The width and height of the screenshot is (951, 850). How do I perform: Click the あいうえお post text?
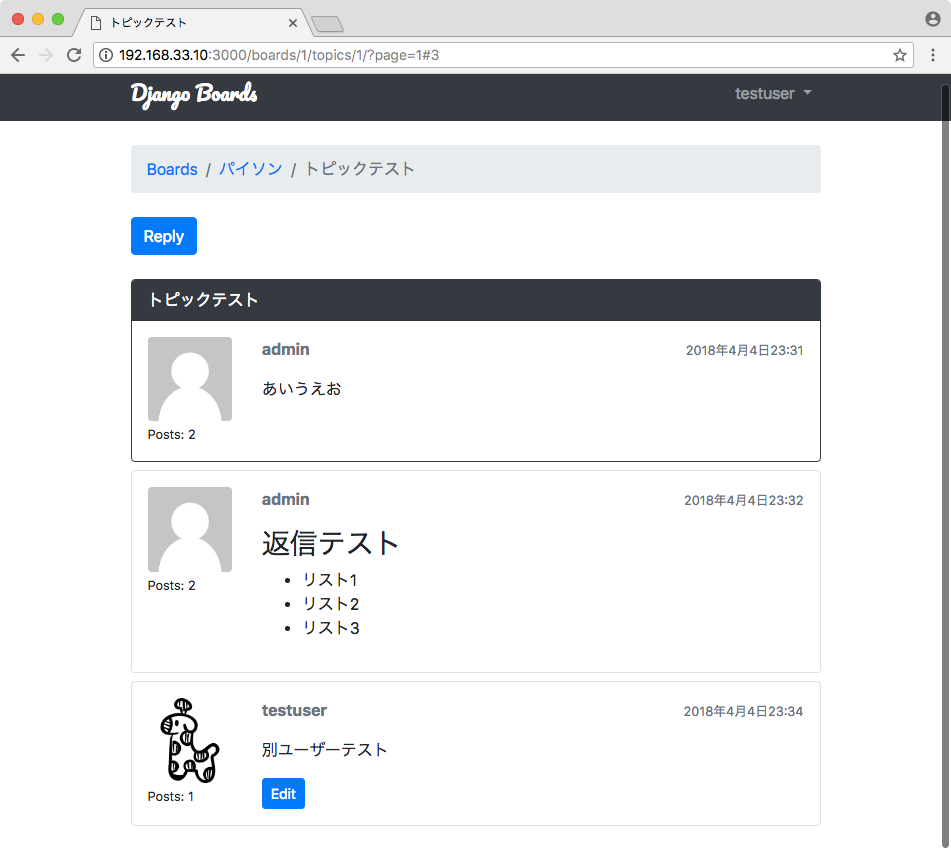[301, 388]
